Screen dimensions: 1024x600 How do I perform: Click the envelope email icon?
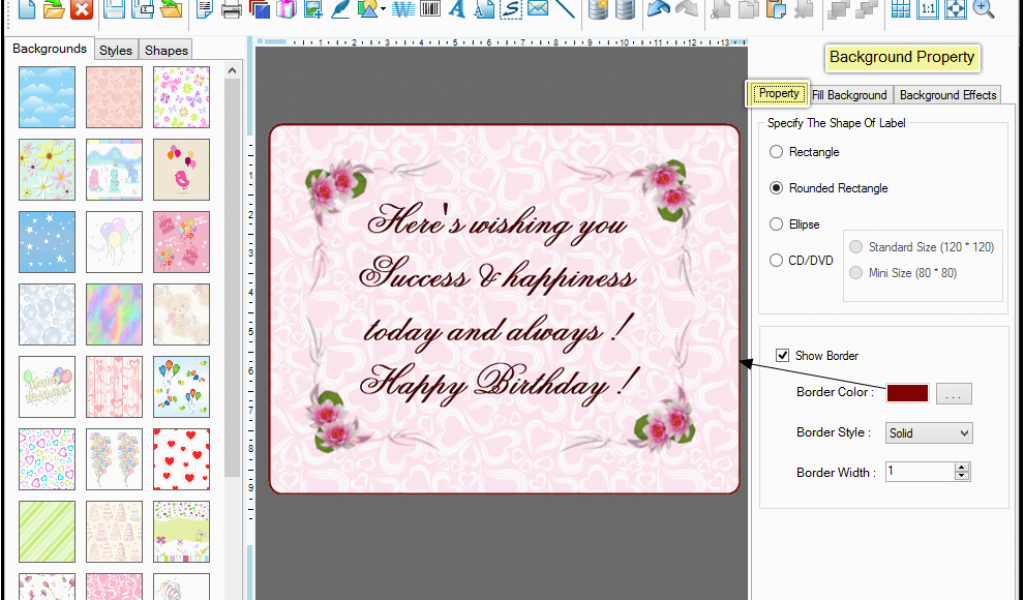pyautogui.click(x=537, y=9)
